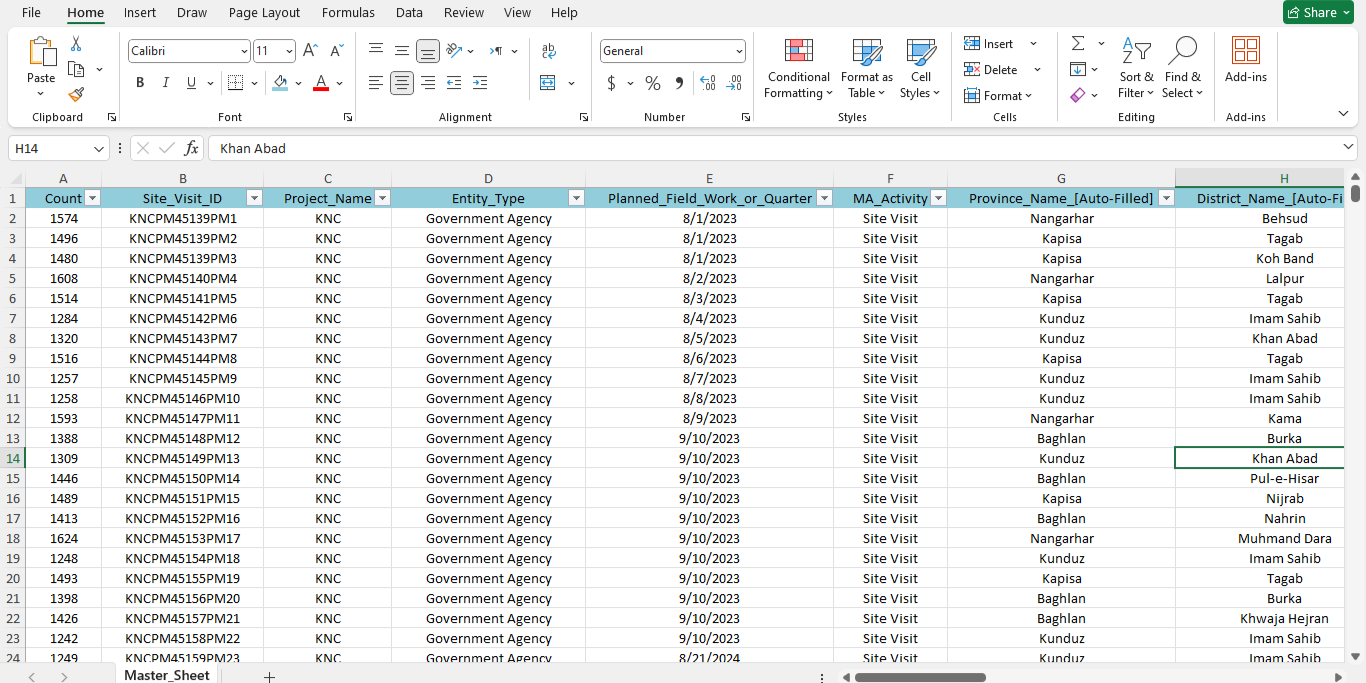Toggle Underline formatting
Image resolution: width=1366 pixels, height=683 pixels.
(191, 83)
